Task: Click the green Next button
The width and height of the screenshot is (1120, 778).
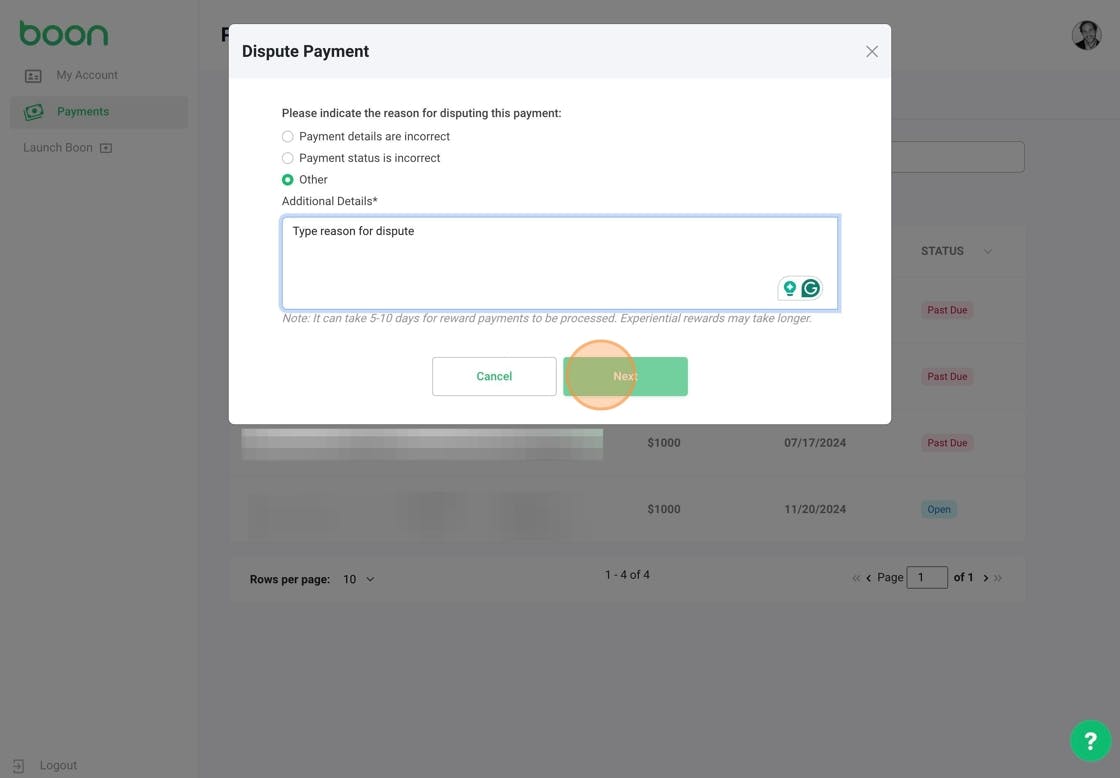Action: (x=625, y=376)
